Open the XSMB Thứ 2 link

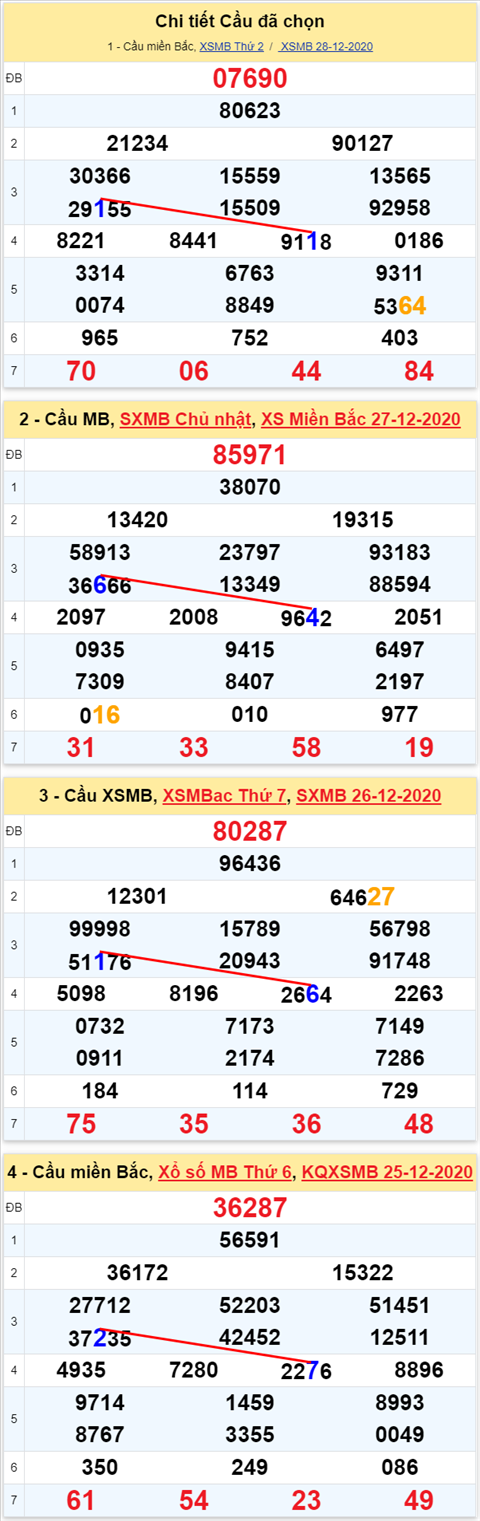[232, 47]
